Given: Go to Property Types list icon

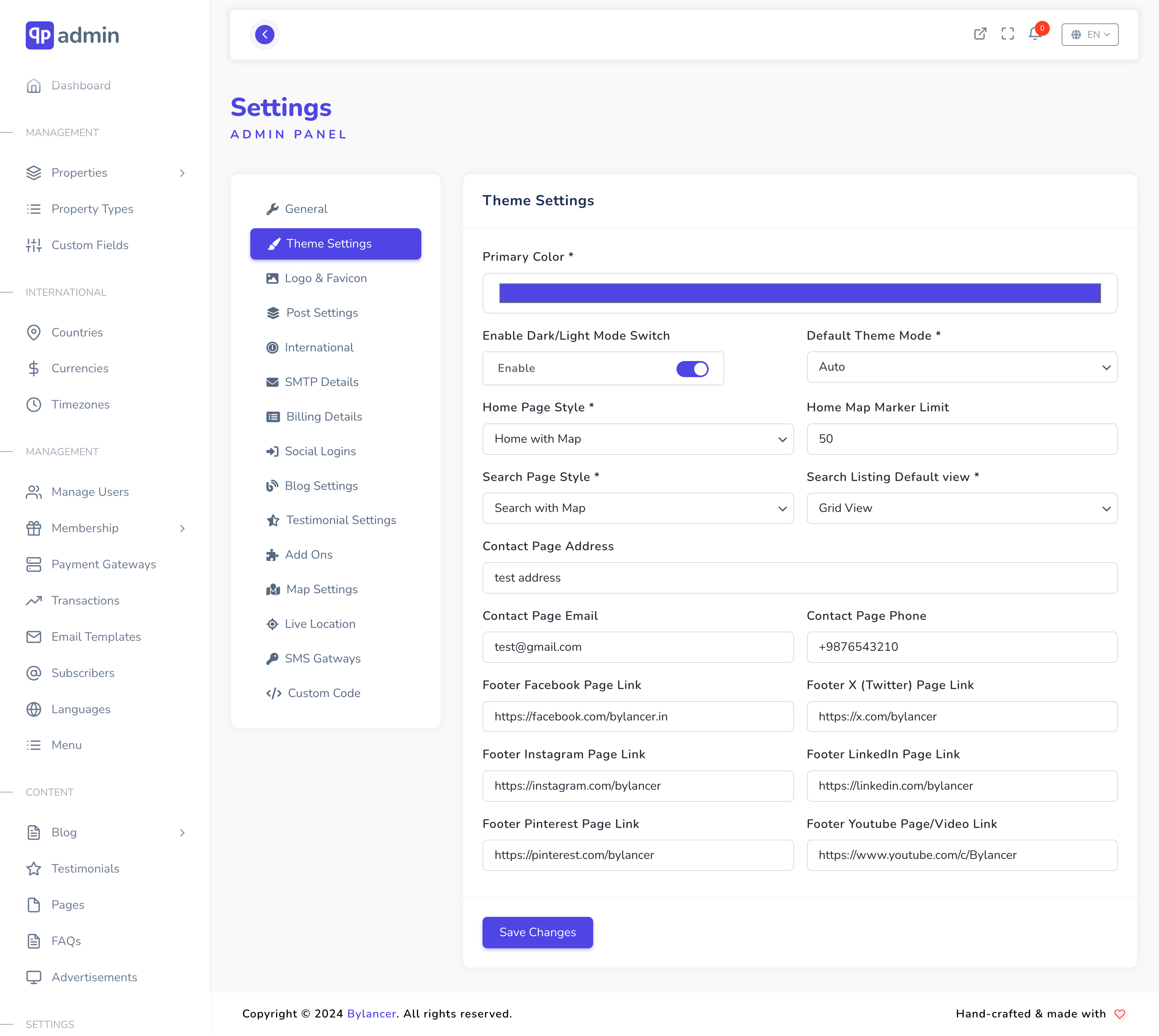Looking at the screenshot, I should [33, 209].
